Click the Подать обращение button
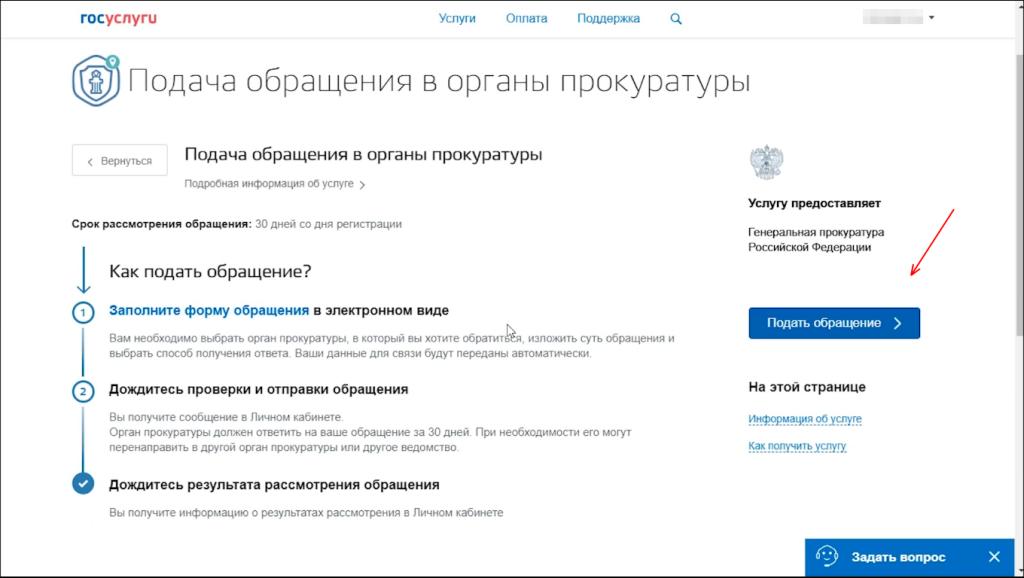 click(834, 323)
